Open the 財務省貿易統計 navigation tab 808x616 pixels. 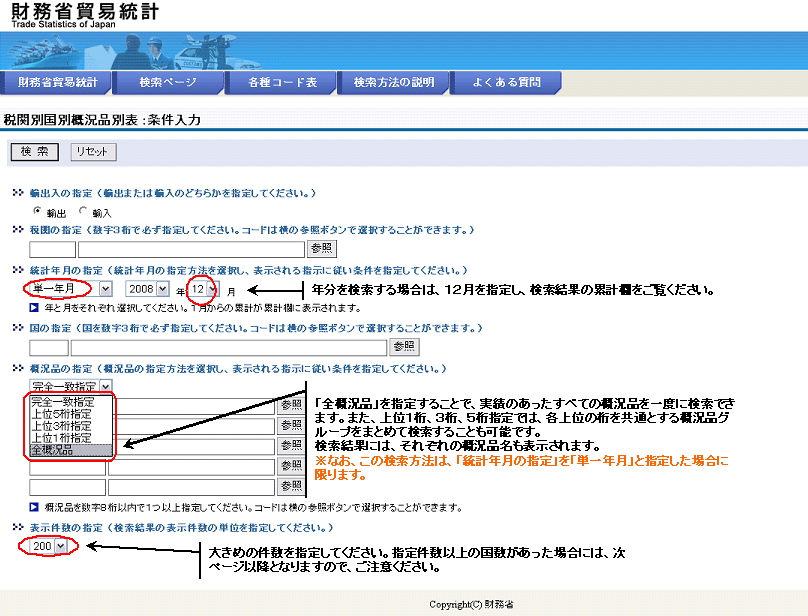point(57,82)
